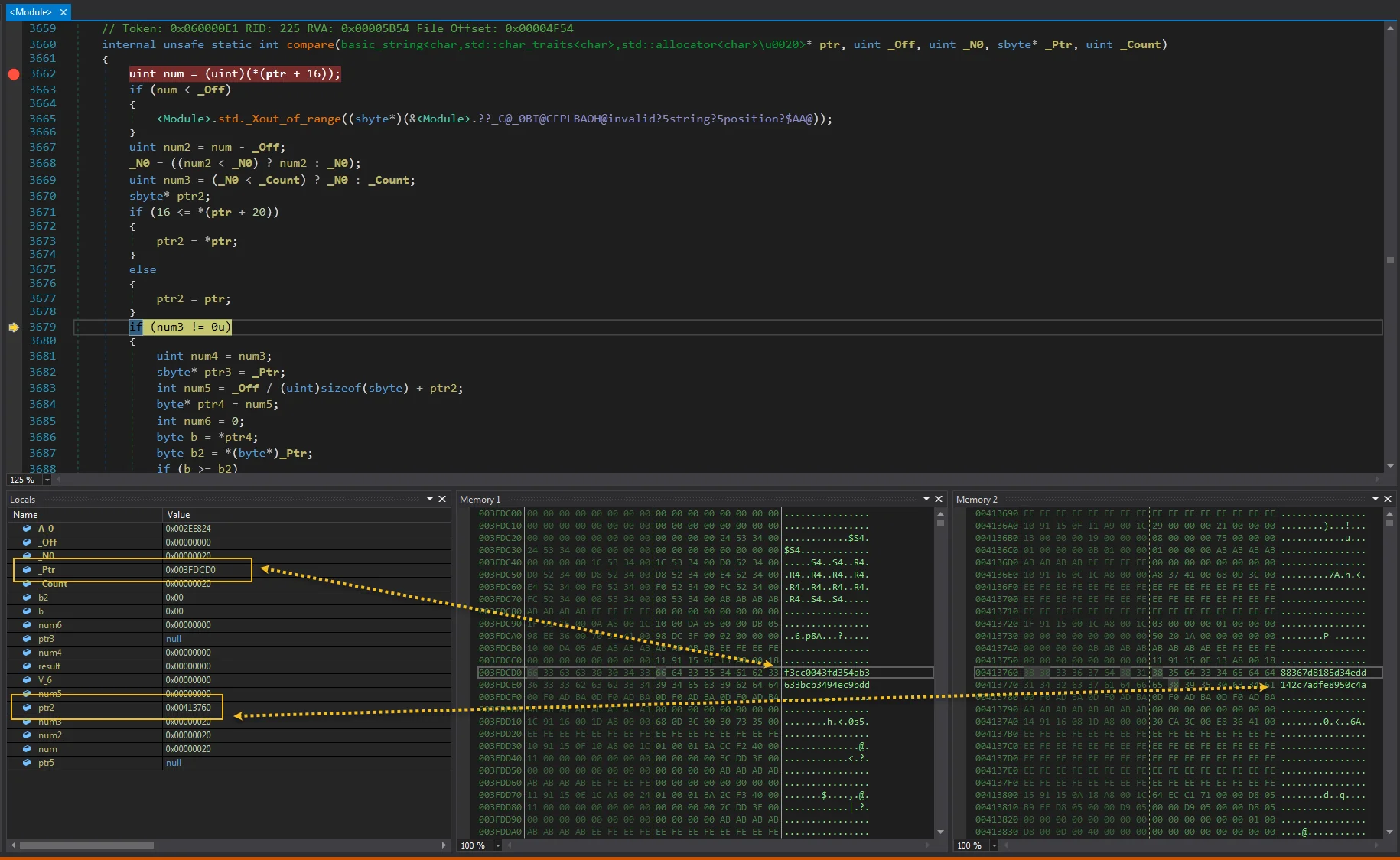Close the Memory 2 panel
Image resolution: width=1400 pixels, height=860 pixels.
tap(1388, 499)
